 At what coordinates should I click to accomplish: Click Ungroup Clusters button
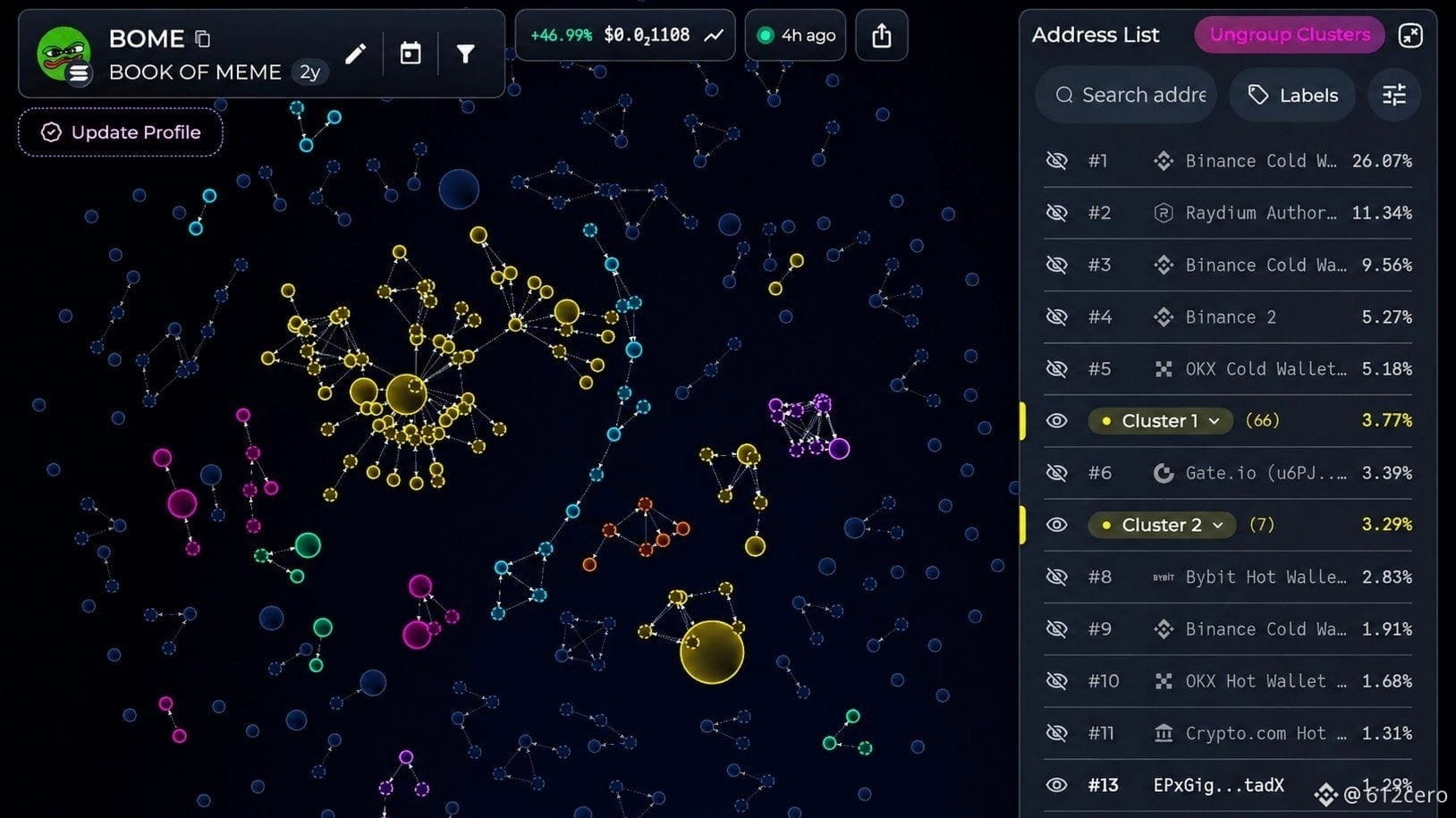(x=1290, y=35)
